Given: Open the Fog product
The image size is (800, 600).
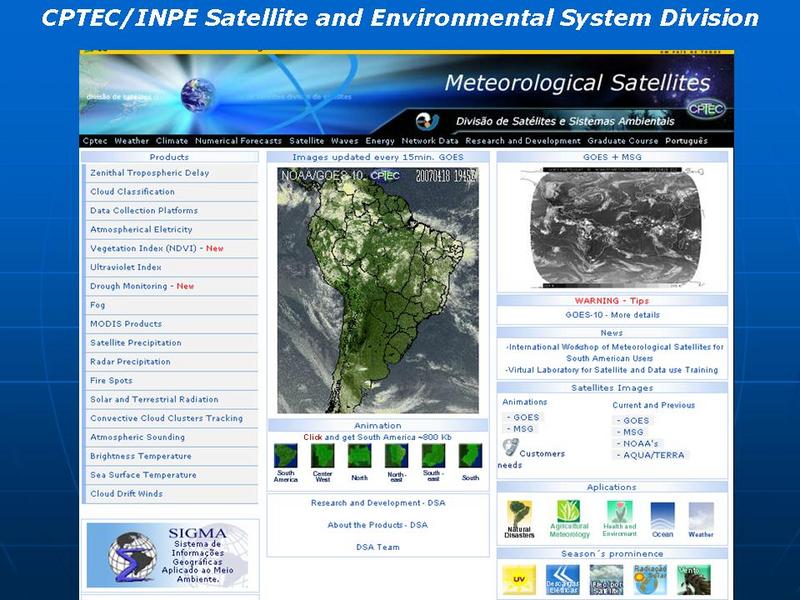Looking at the screenshot, I should 170,305.
